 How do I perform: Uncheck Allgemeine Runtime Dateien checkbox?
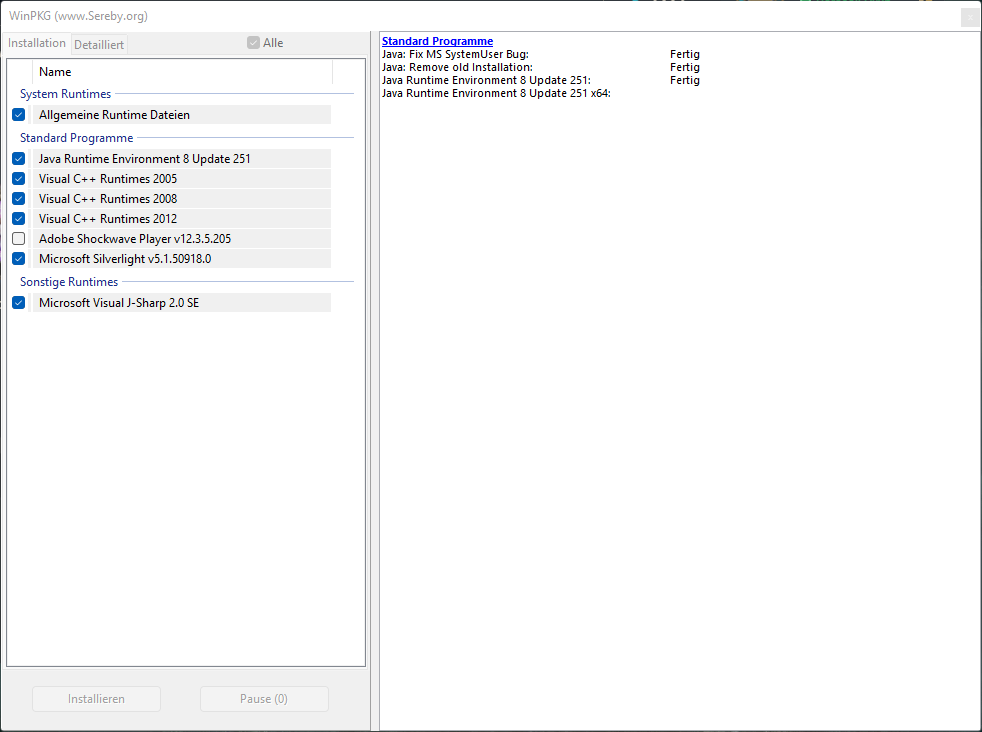pyautogui.click(x=19, y=115)
